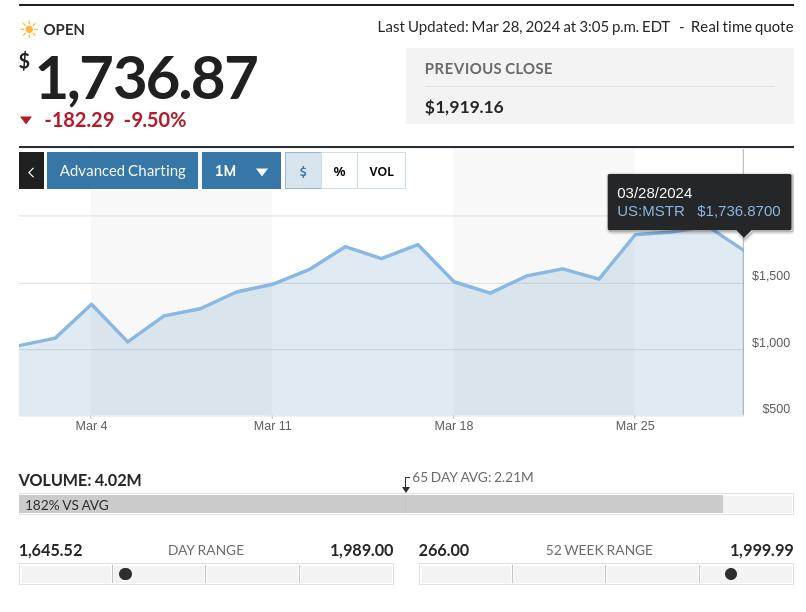Click the Mar 18 date label on chart
This screenshot has height=612, width=806.
(453, 426)
